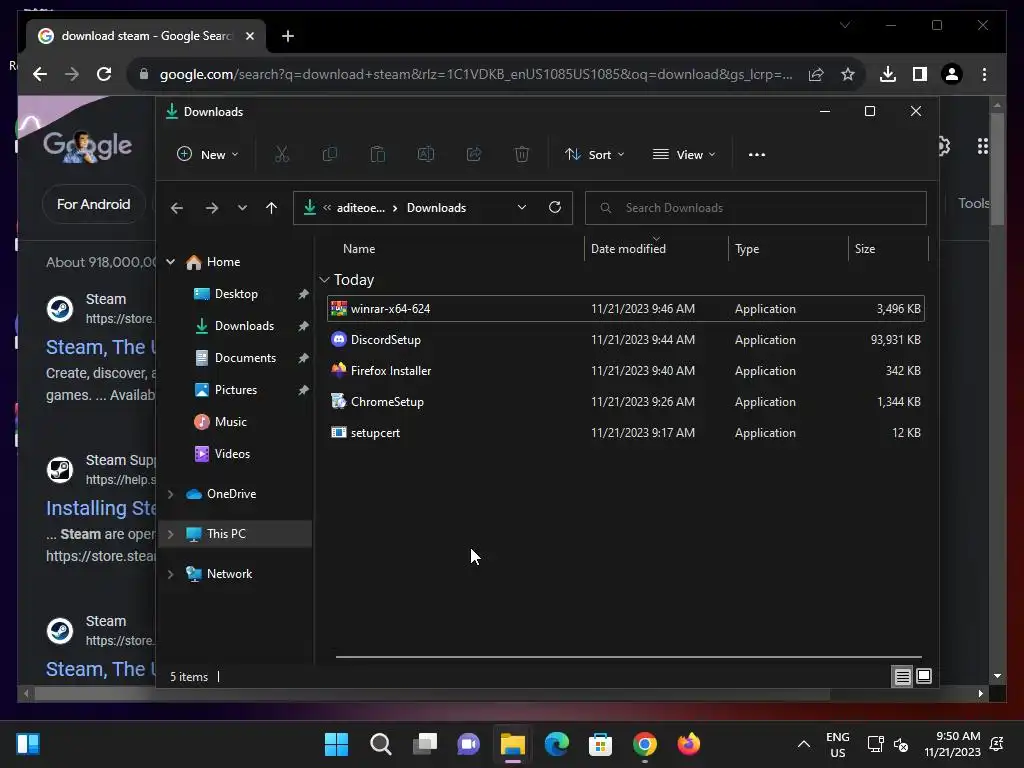The width and height of the screenshot is (1024, 768).
Task: Open recent locations dropdown arrow
Action: click(x=242, y=208)
